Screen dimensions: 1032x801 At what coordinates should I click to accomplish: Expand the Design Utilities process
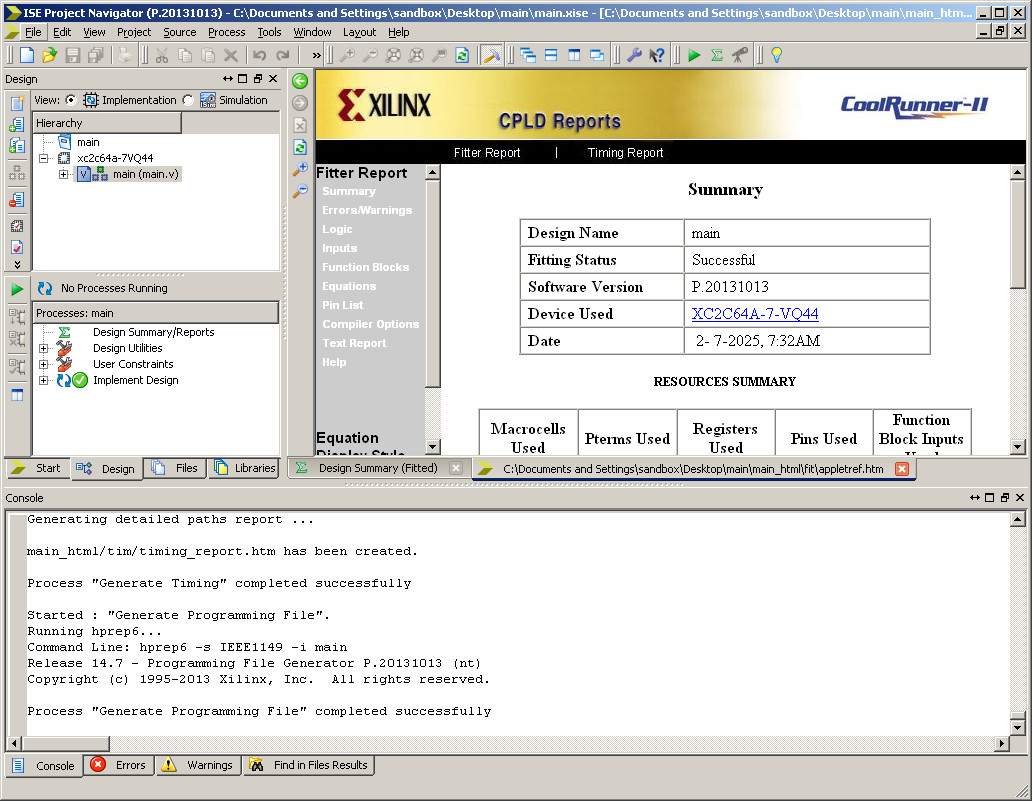tap(44, 348)
